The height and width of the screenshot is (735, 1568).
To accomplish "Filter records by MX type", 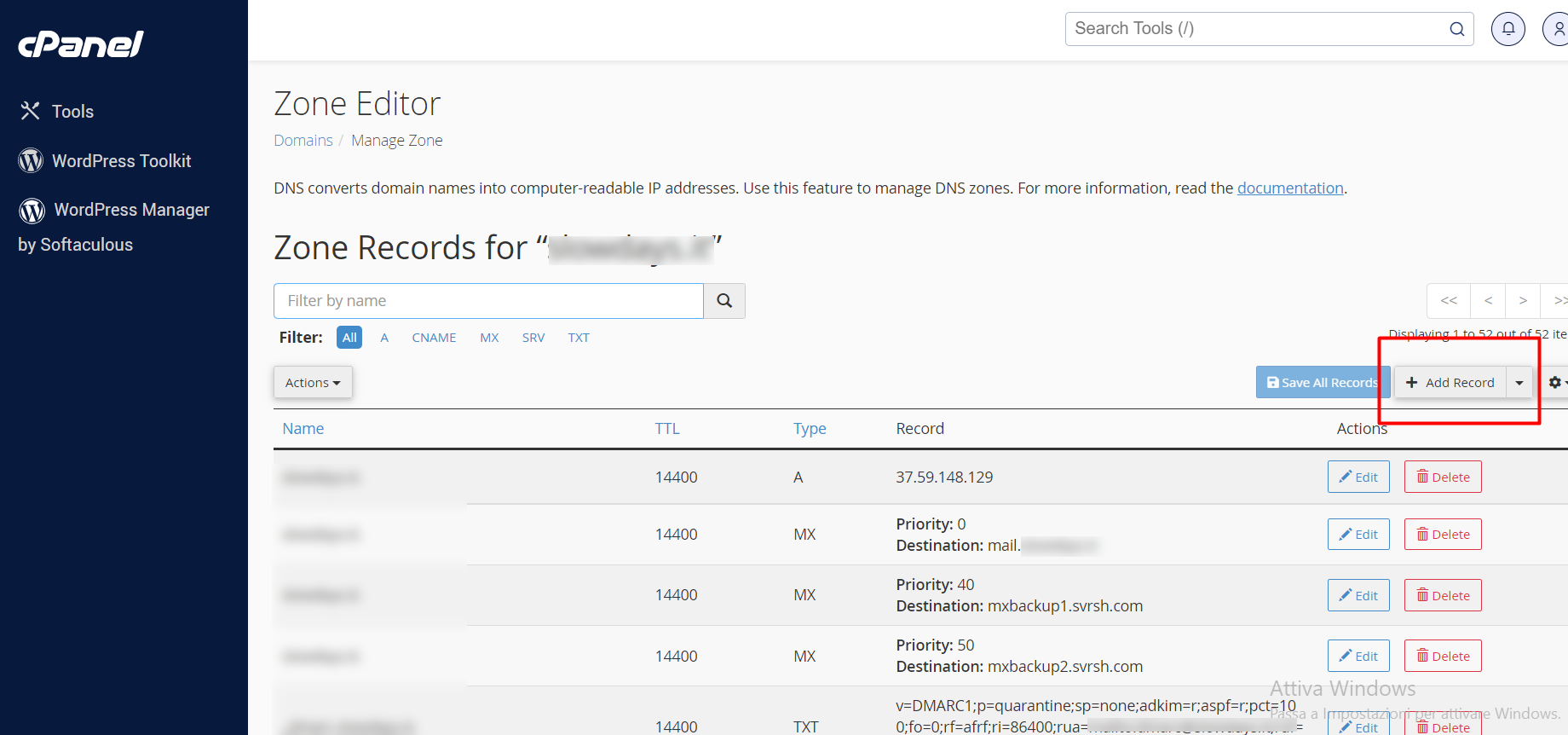I will pos(489,338).
